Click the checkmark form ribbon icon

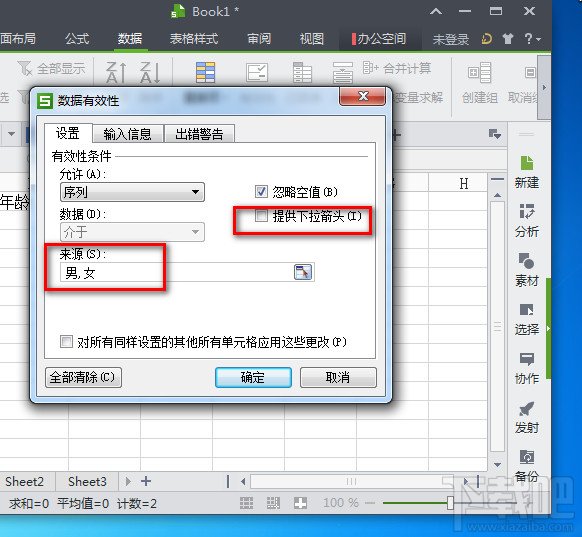tap(257, 72)
